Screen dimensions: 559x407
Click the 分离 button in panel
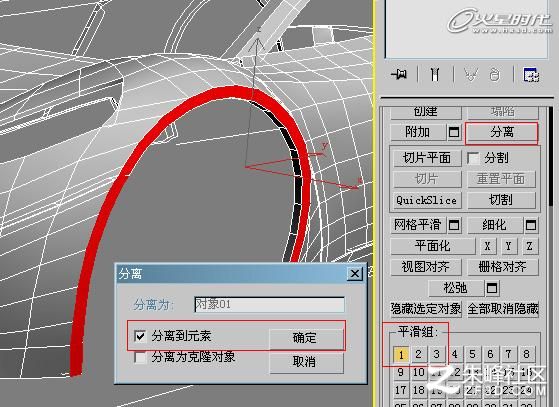click(502, 133)
